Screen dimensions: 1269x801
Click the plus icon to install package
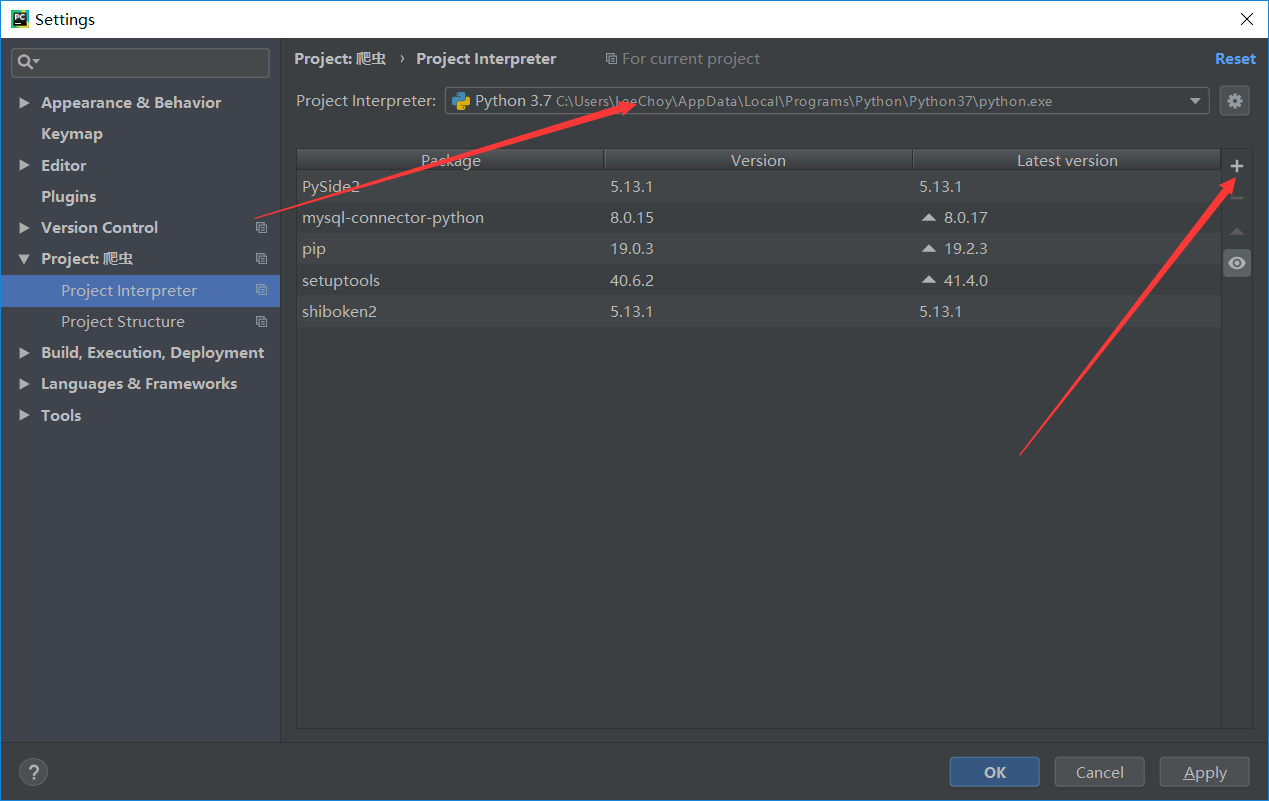[x=1237, y=166]
